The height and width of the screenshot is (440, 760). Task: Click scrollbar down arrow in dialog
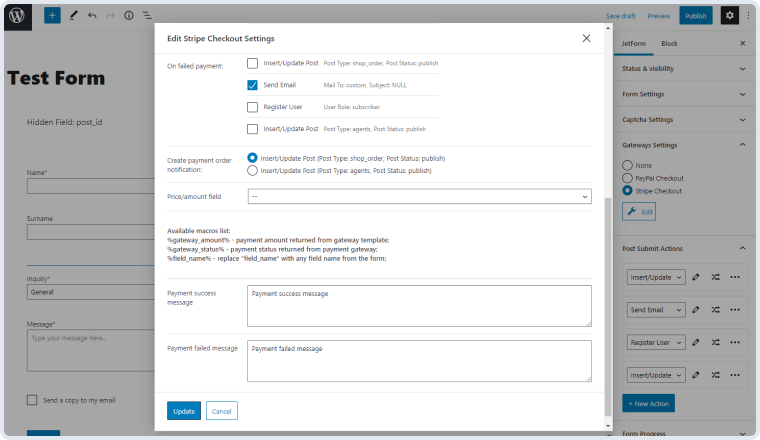coord(608,425)
